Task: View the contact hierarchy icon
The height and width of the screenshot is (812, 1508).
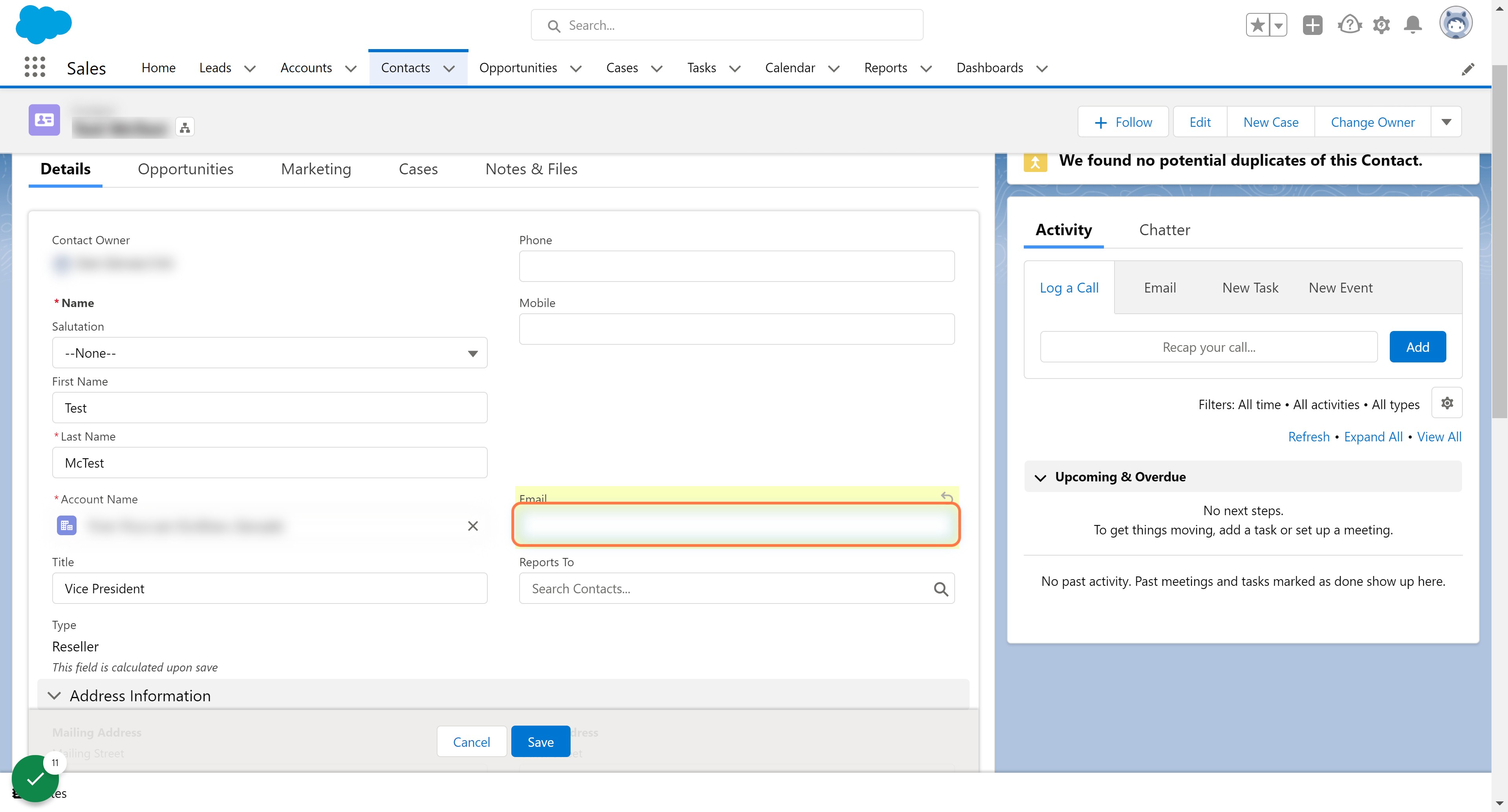Action: pyautogui.click(x=185, y=128)
